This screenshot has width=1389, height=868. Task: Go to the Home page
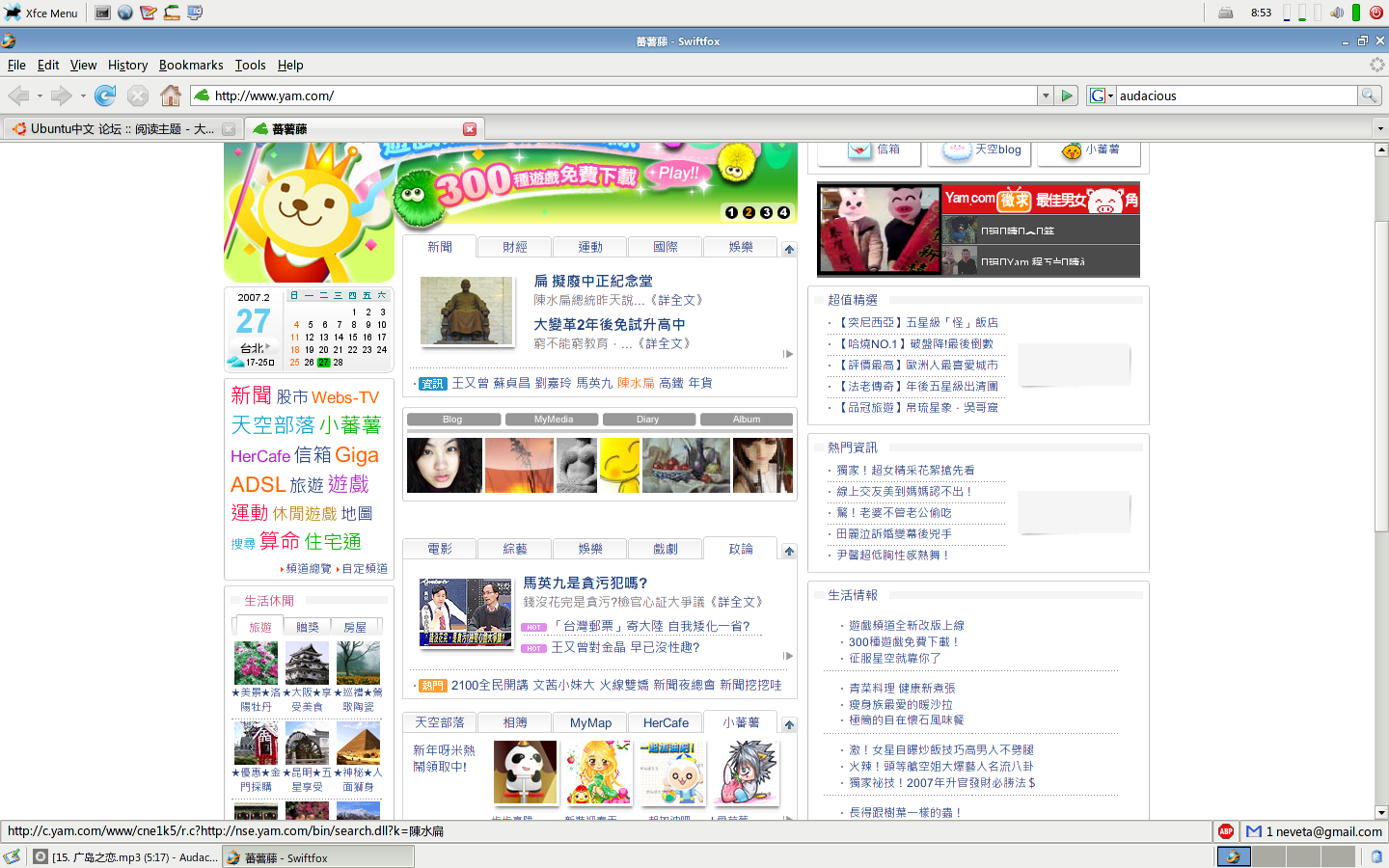(x=171, y=95)
